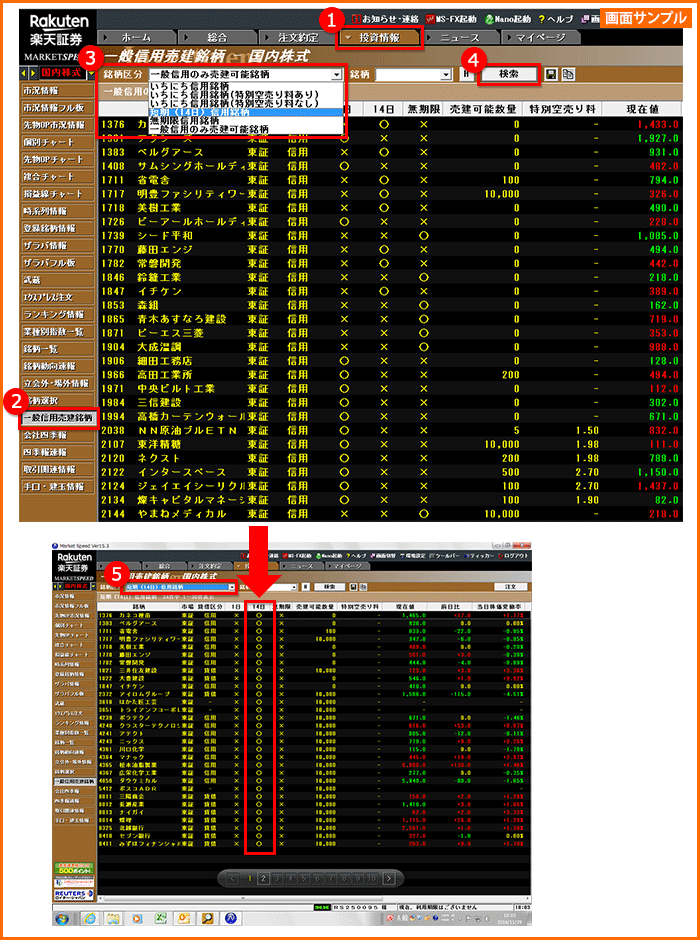Image resolution: width=700 pixels, height=940 pixels.
Task: Click the 売建可能数量 column header in top window
Action: tap(482, 109)
